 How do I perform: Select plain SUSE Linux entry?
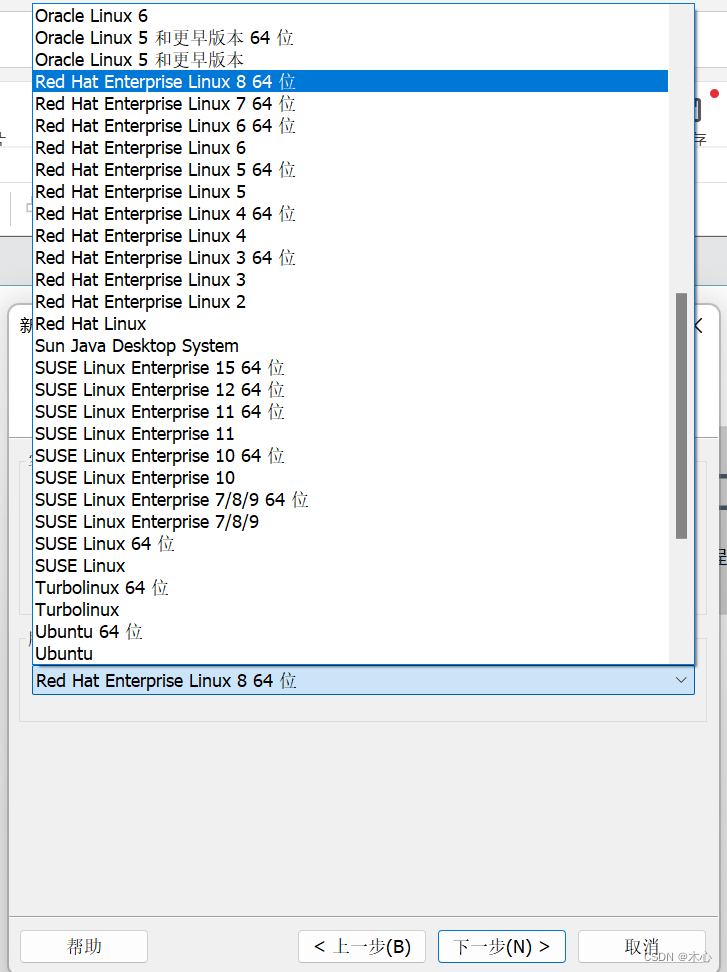350,566
